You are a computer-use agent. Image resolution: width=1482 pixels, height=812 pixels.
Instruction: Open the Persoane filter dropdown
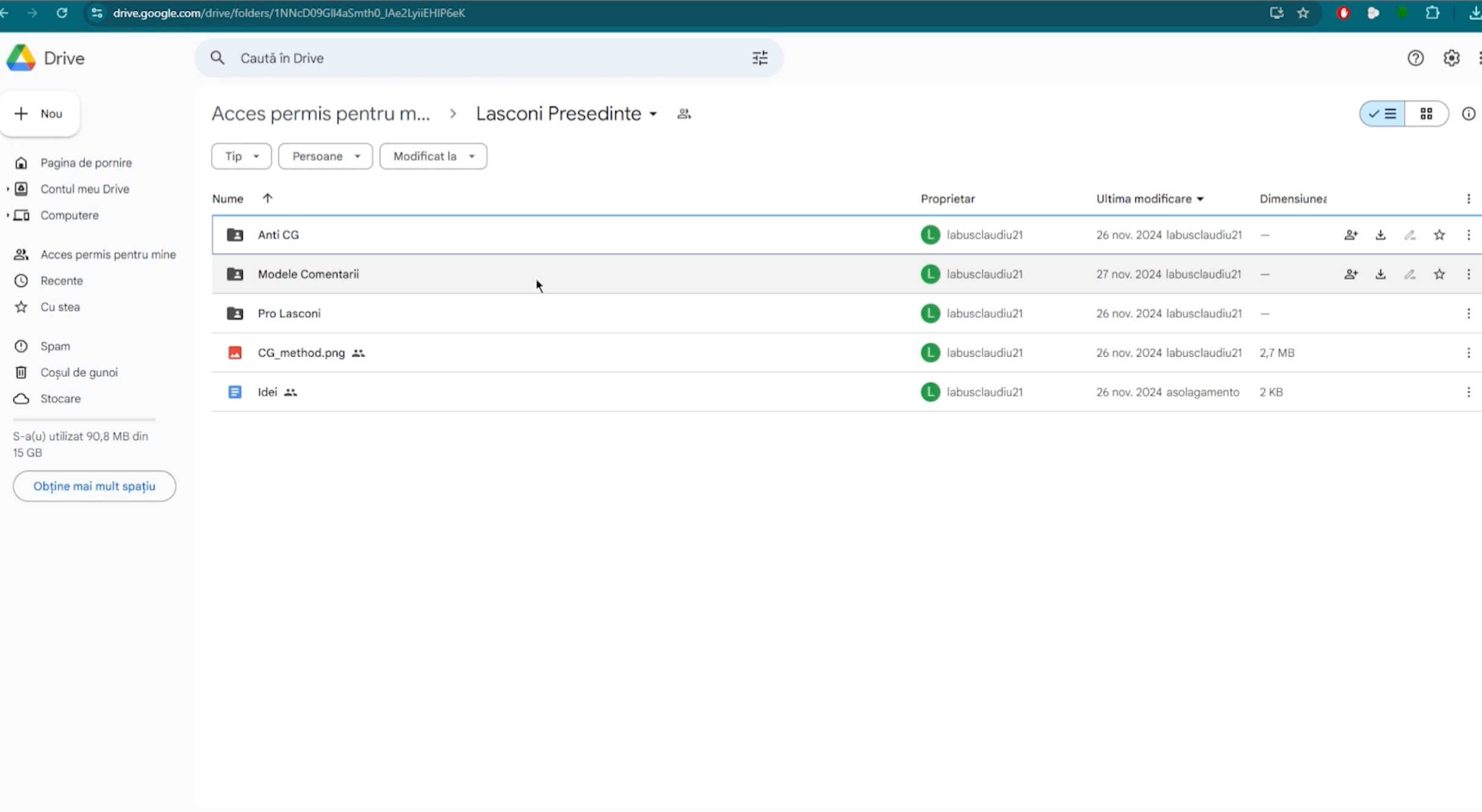[x=325, y=156]
